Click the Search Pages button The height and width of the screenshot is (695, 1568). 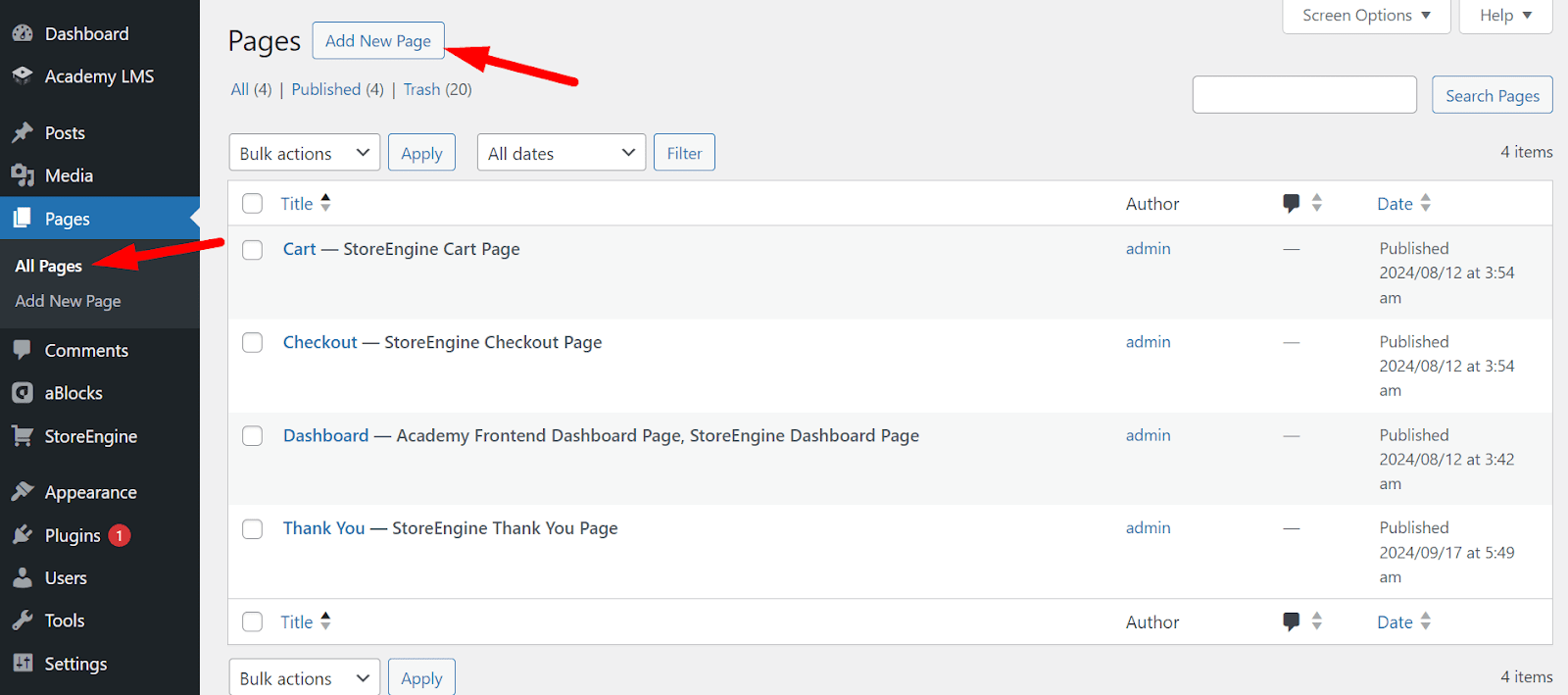point(1492,95)
